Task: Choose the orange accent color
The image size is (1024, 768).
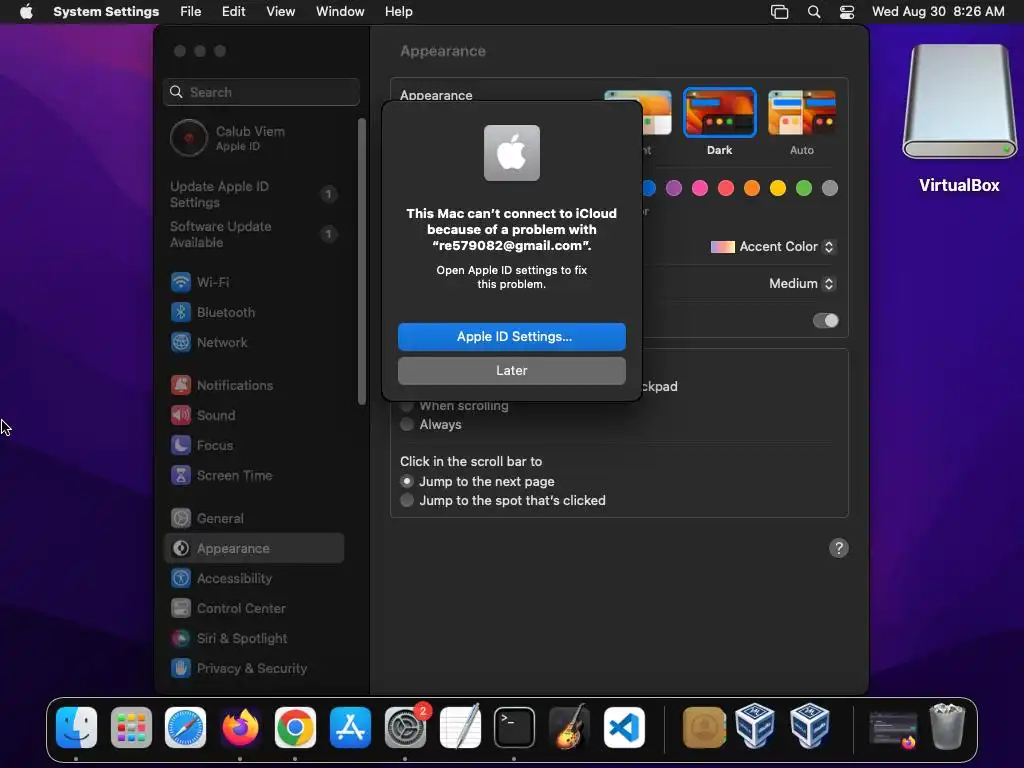Action: click(x=752, y=188)
